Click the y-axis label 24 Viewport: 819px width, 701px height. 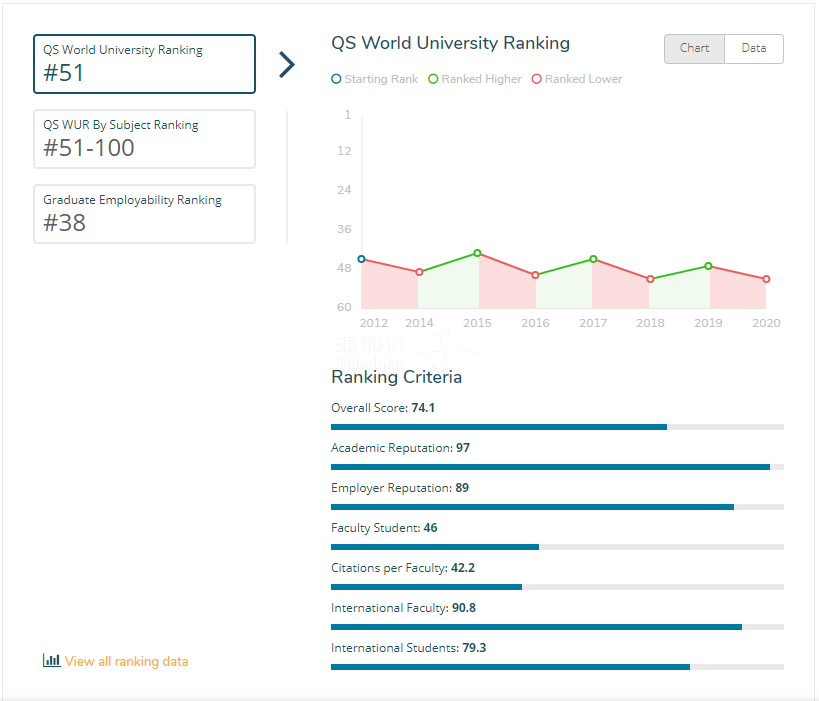[x=344, y=190]
